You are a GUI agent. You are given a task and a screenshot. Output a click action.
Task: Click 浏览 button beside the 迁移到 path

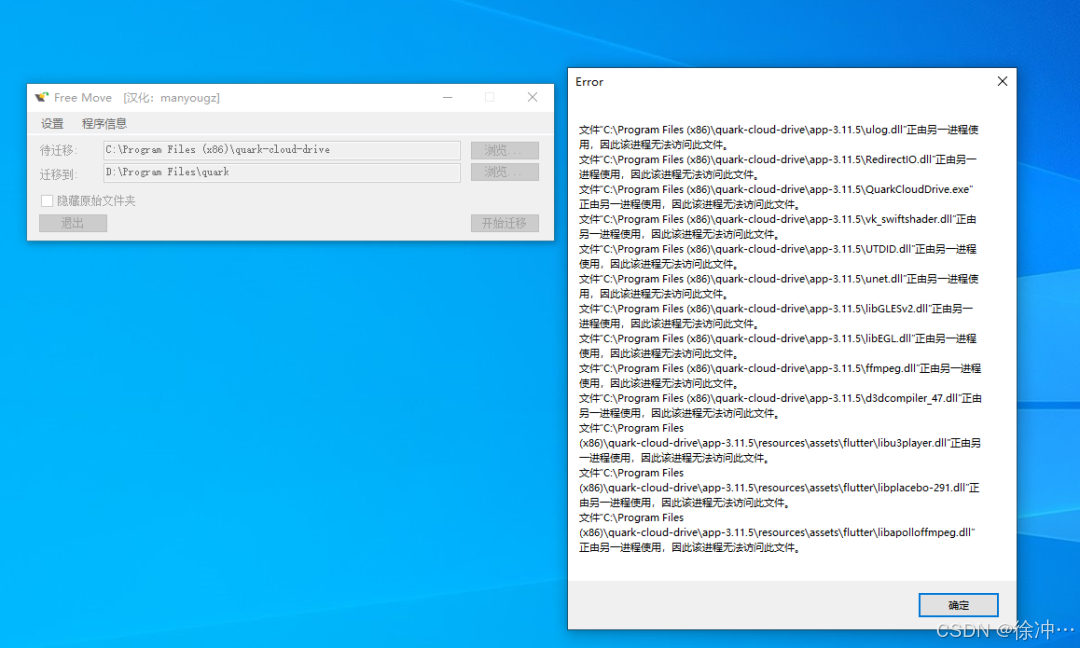[504, 172]
